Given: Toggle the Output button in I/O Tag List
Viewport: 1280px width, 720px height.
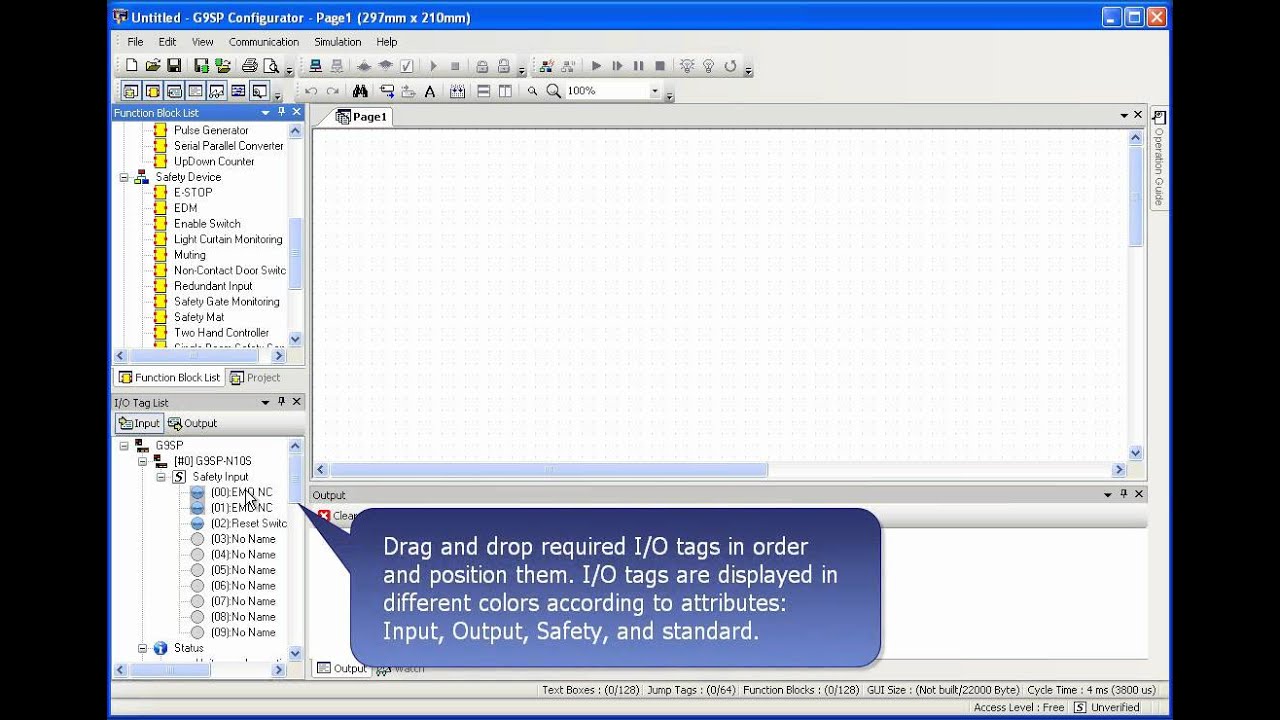Looking at the screenshot, I should [x=193, y=423].
